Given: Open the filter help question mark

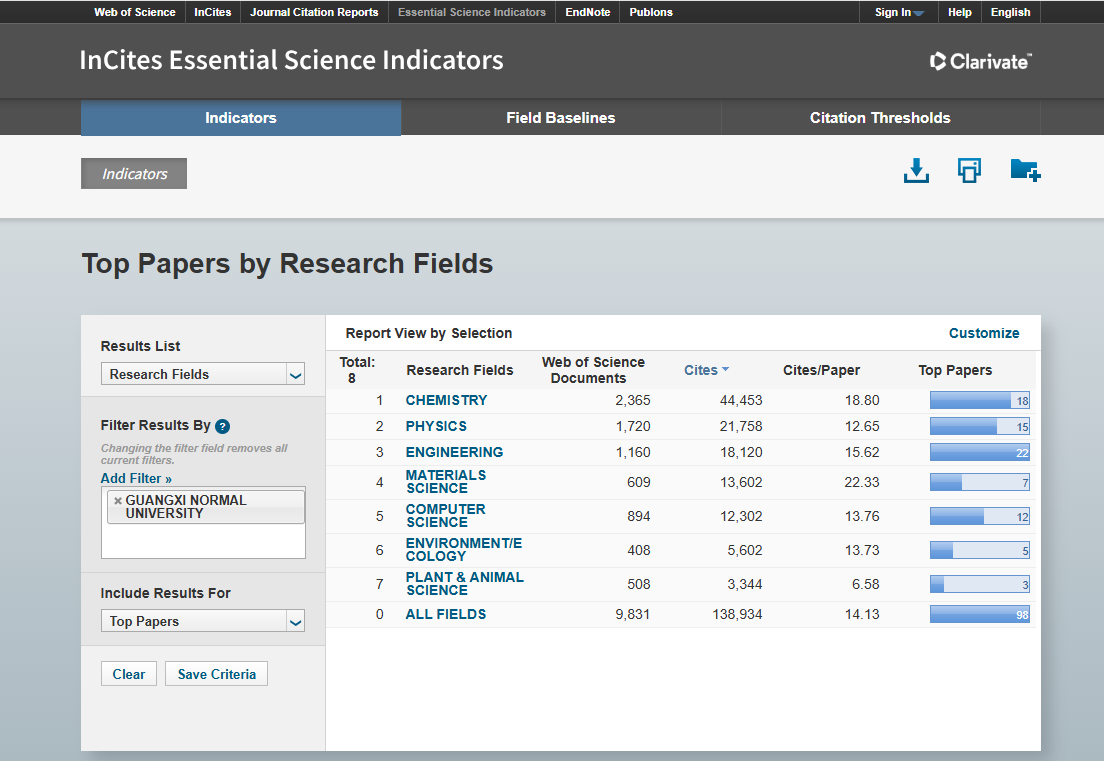Looking at the screenshot, I should coord(222,426).
